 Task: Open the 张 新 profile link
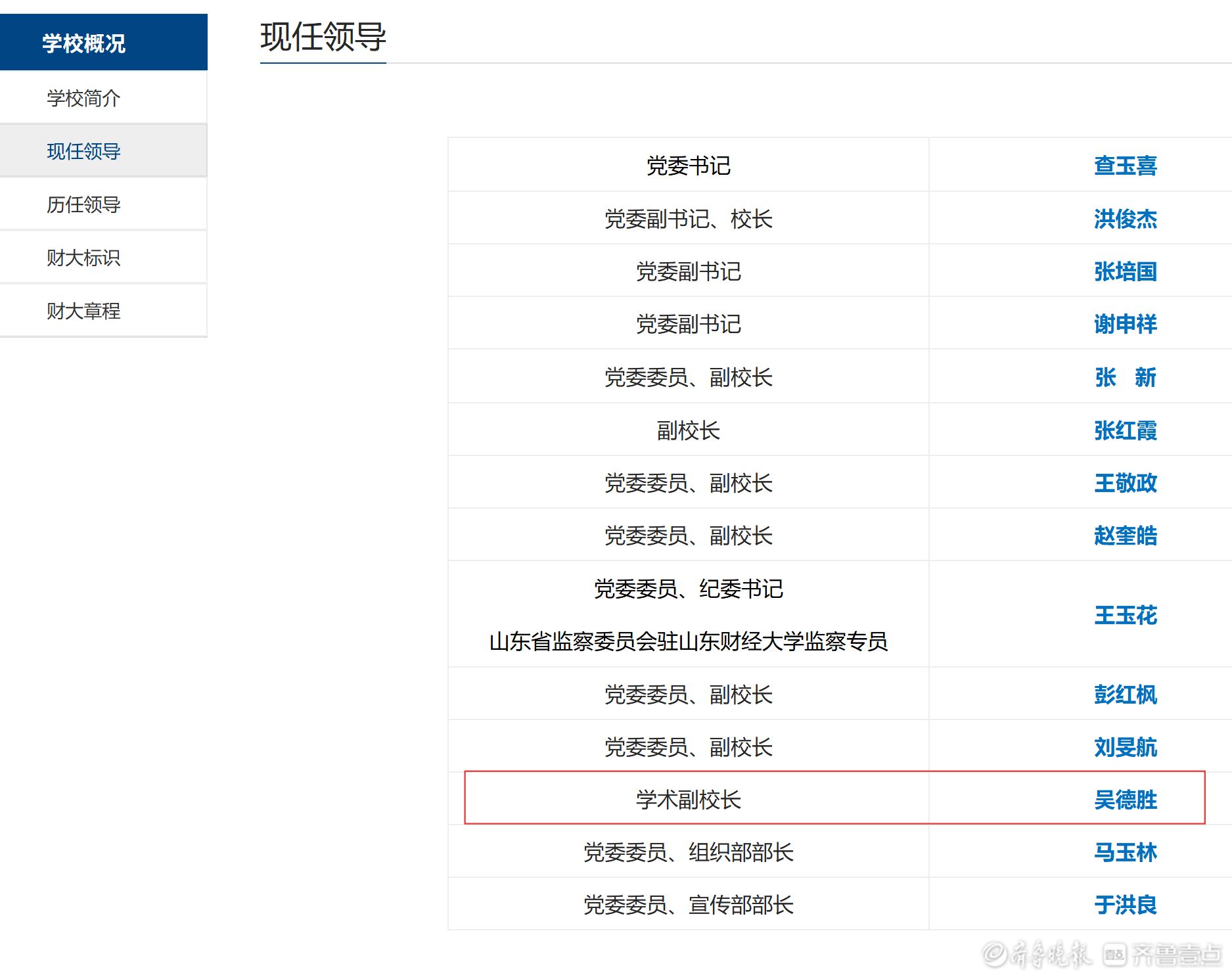[x=1125, y=377]
